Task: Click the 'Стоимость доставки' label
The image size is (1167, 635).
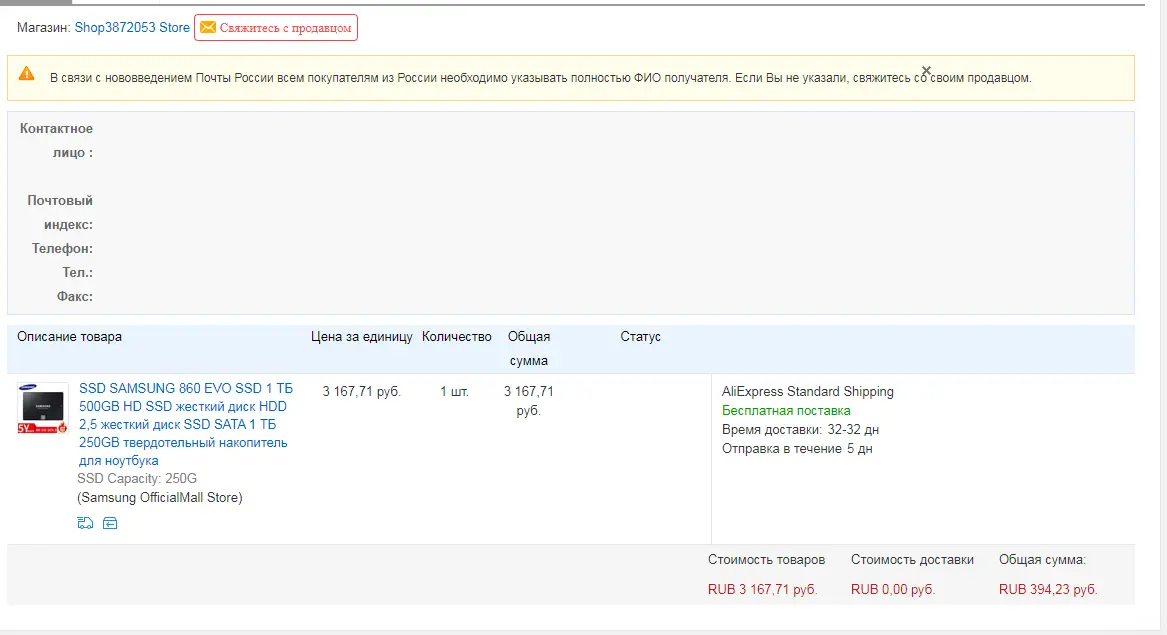Action: 912,560
